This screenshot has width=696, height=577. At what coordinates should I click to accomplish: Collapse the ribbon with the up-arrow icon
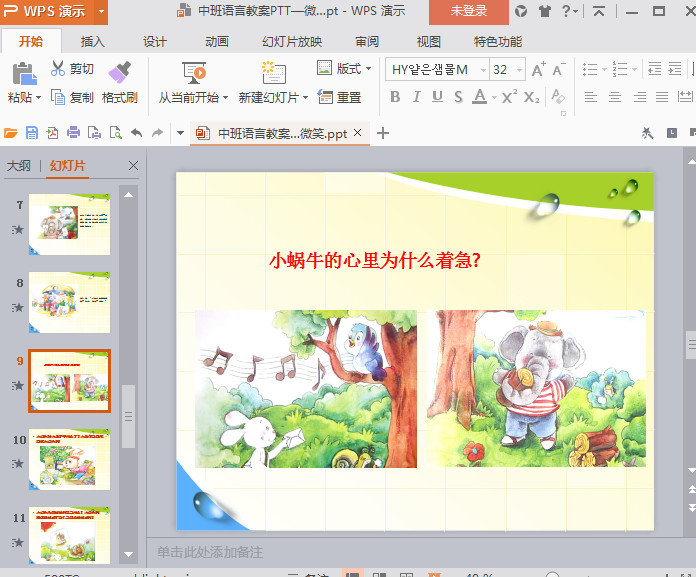click(599, 12)
